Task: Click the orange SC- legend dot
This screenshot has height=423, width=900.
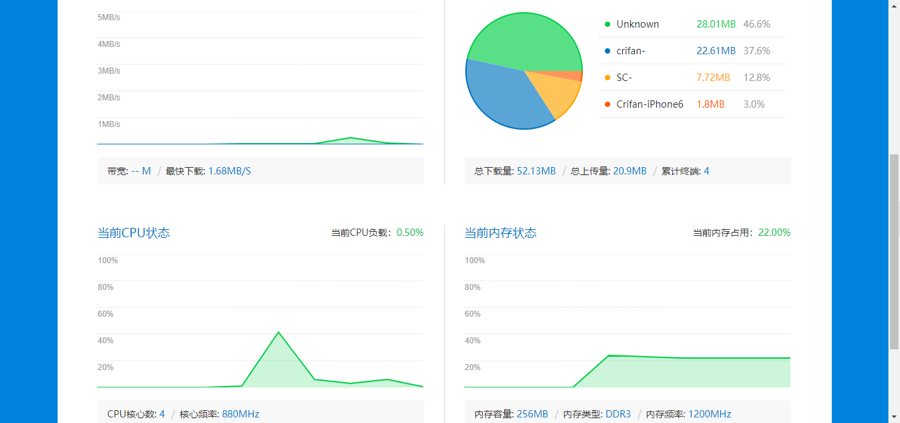Action: tap(607, 77)
